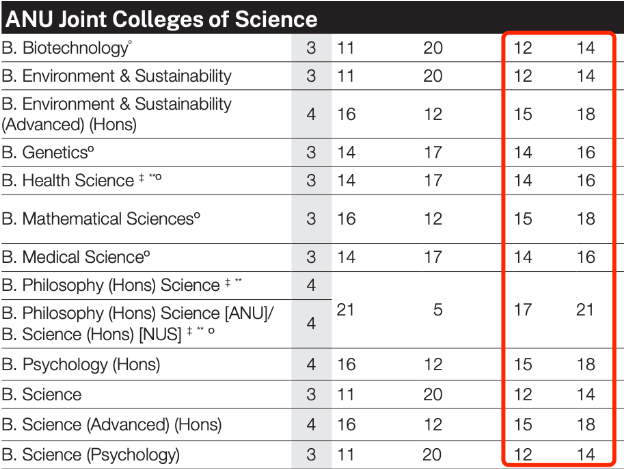Click highlighted 16 in the B. Genetics row
The height and width of the screenshot is (469, 633).
click(586, 152)
